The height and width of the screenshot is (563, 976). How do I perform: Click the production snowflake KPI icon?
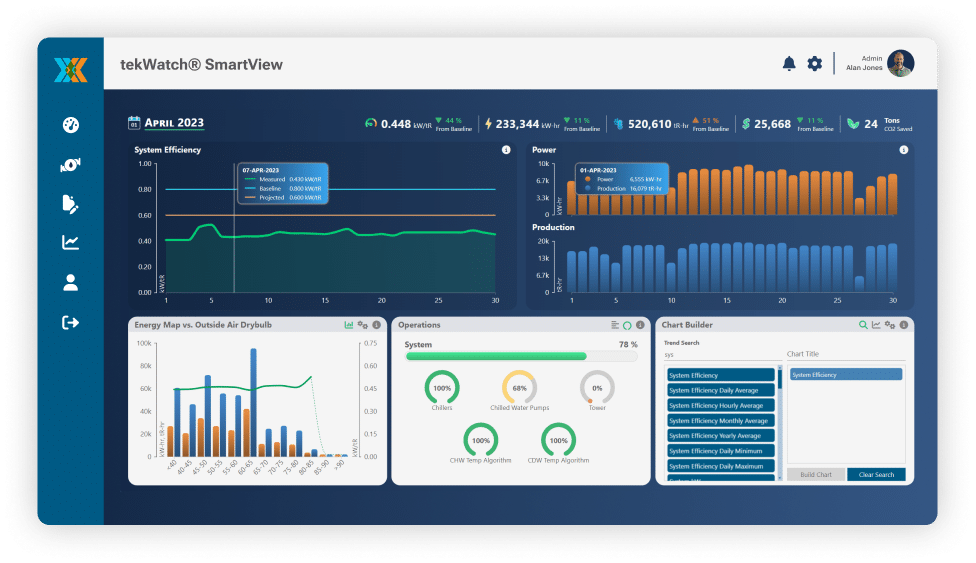point(619,124)
